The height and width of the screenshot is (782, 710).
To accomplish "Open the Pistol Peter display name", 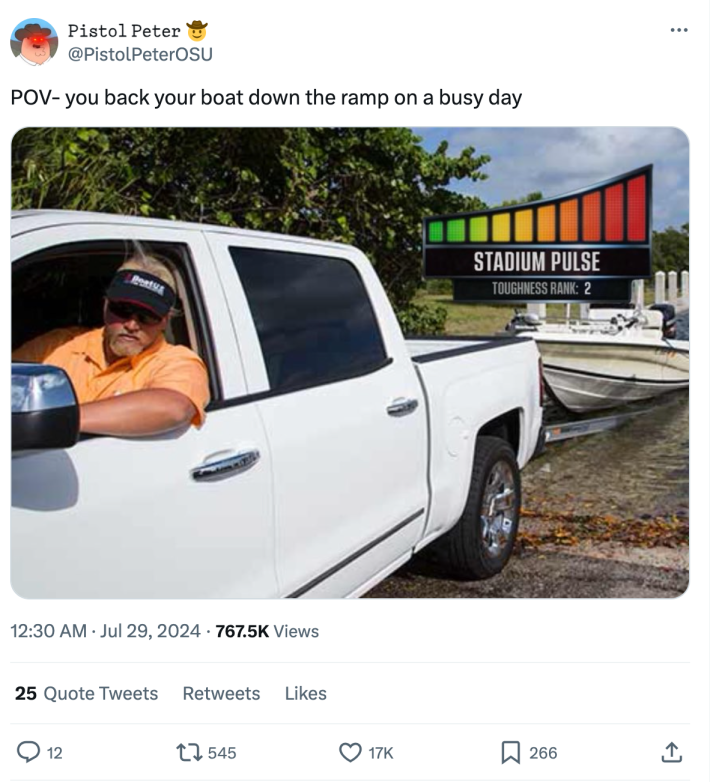I will (124, 30).
